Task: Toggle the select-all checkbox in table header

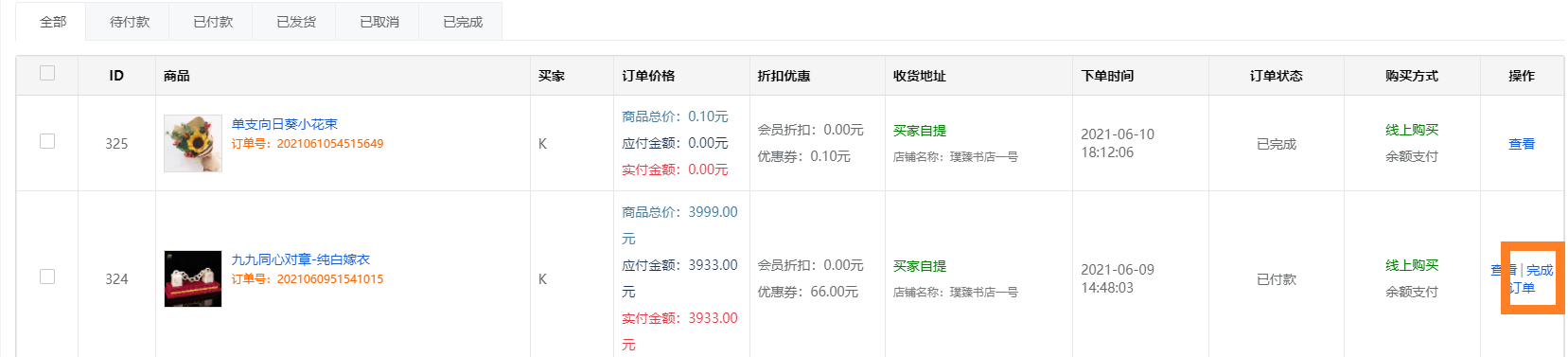Action: coord(47,73)
